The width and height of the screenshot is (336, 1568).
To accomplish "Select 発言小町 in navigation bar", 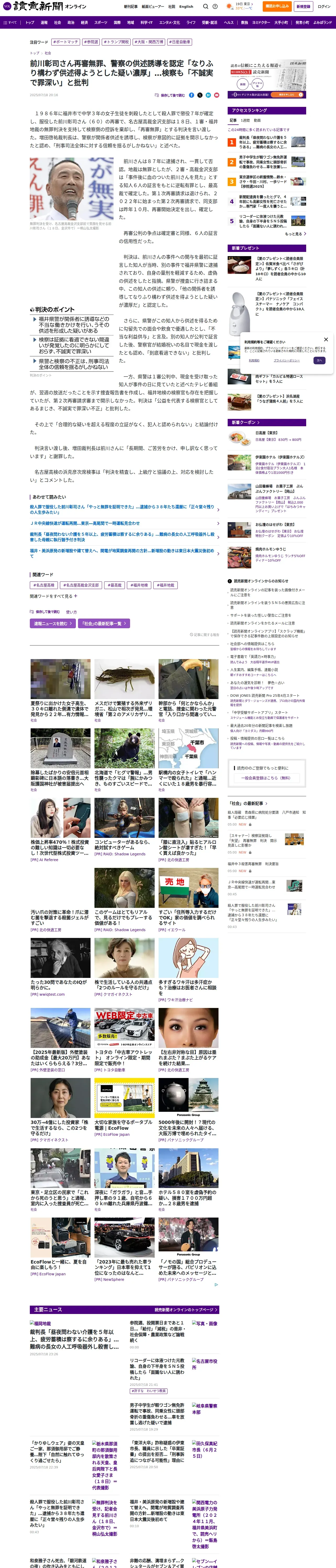I will (x=302, y=22).
